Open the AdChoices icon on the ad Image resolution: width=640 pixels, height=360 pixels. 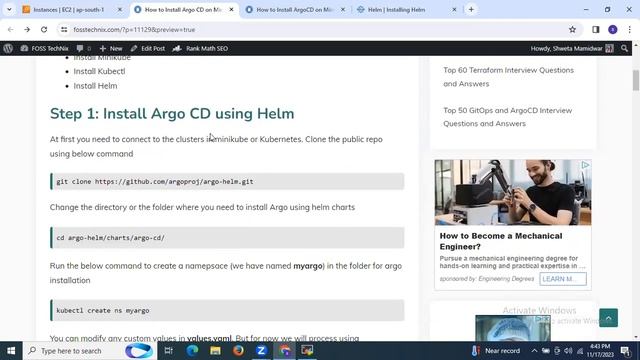(585, 165)
